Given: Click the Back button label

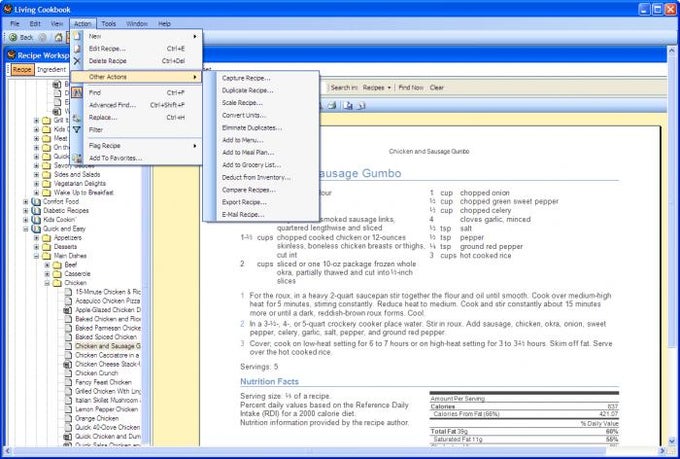Looking at the screenshot, I should tap(26, 37).
